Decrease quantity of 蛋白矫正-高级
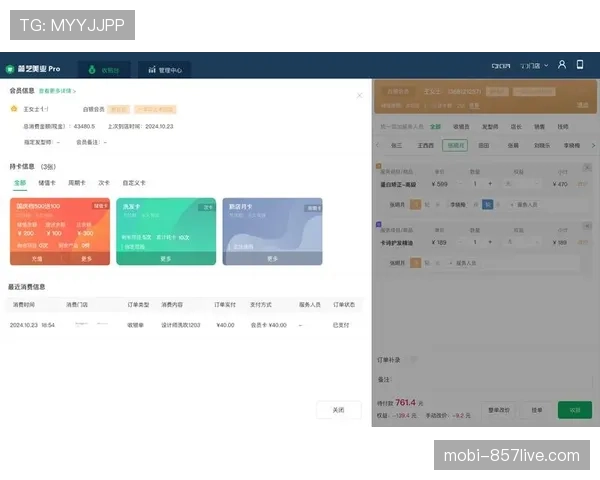This screenshot has width=600, height=480. coord(460,184)
